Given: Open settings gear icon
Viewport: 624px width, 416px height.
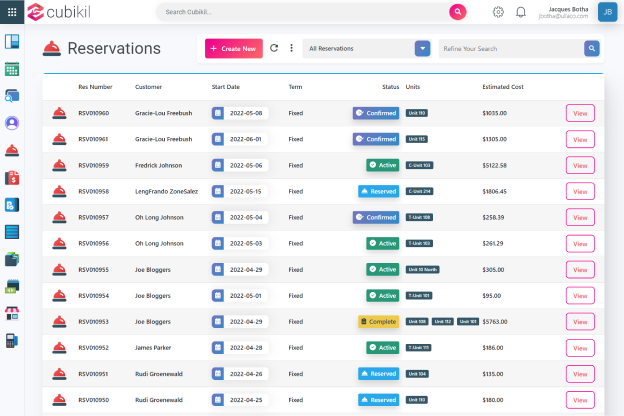Looking at the screenshot, I should (x=498, y=12).
